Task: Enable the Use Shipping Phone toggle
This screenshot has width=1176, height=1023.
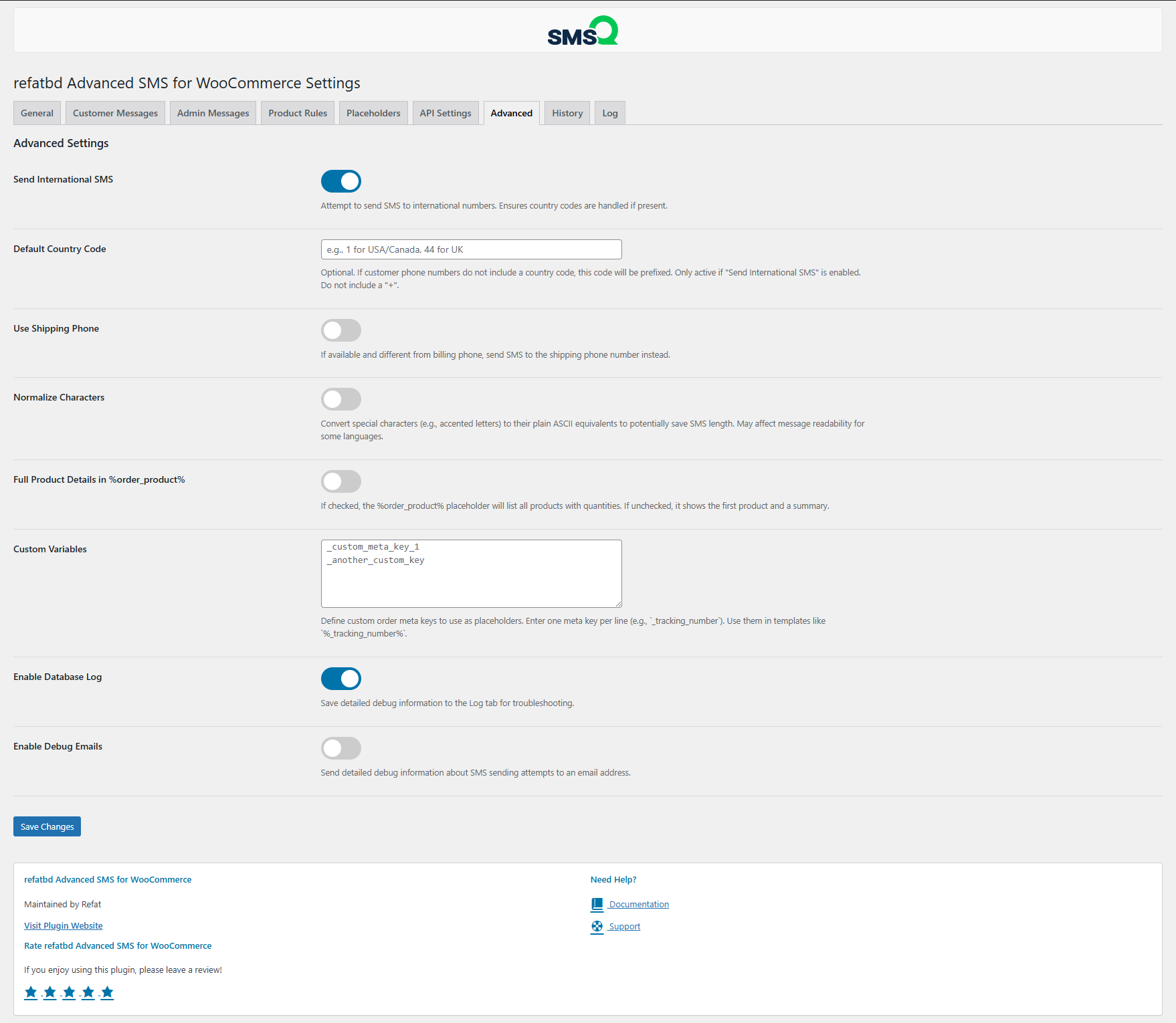Action: (x=341, y=330)
